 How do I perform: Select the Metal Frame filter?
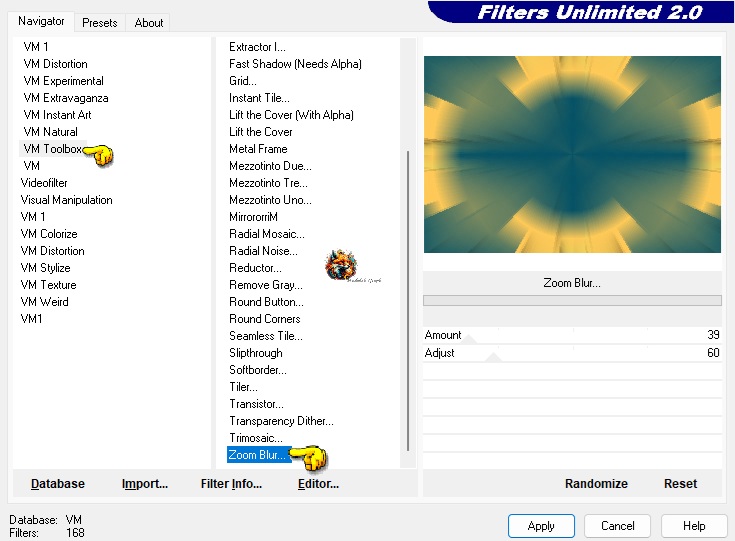258,149
